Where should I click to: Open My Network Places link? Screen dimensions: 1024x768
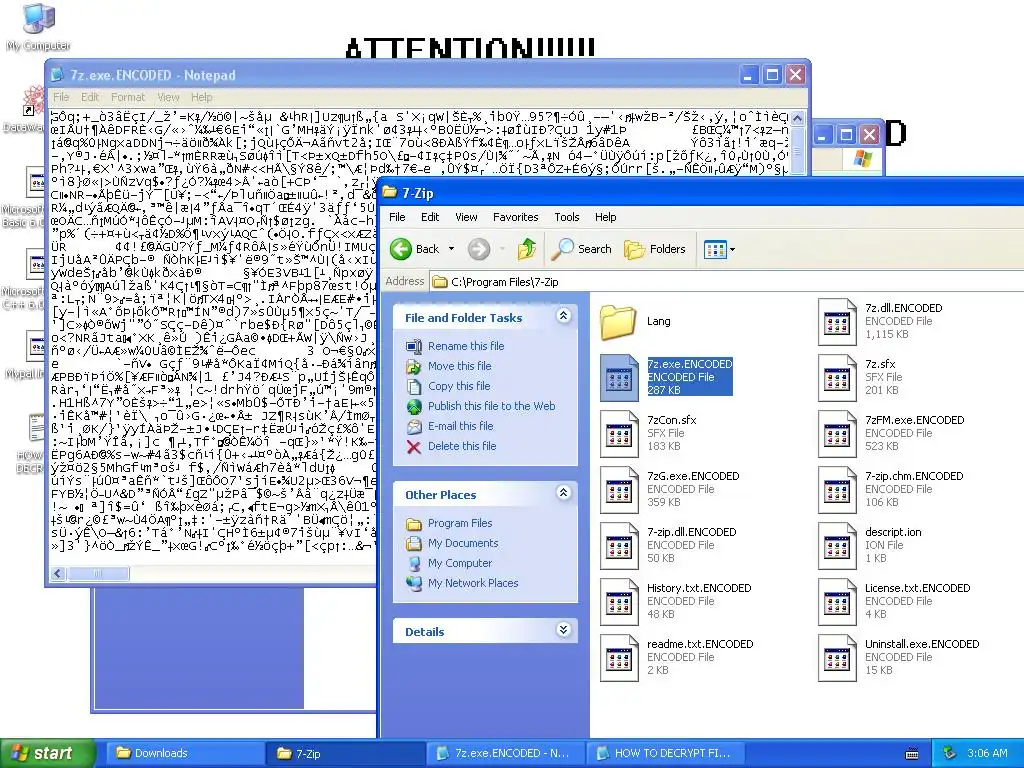[473, 583]
